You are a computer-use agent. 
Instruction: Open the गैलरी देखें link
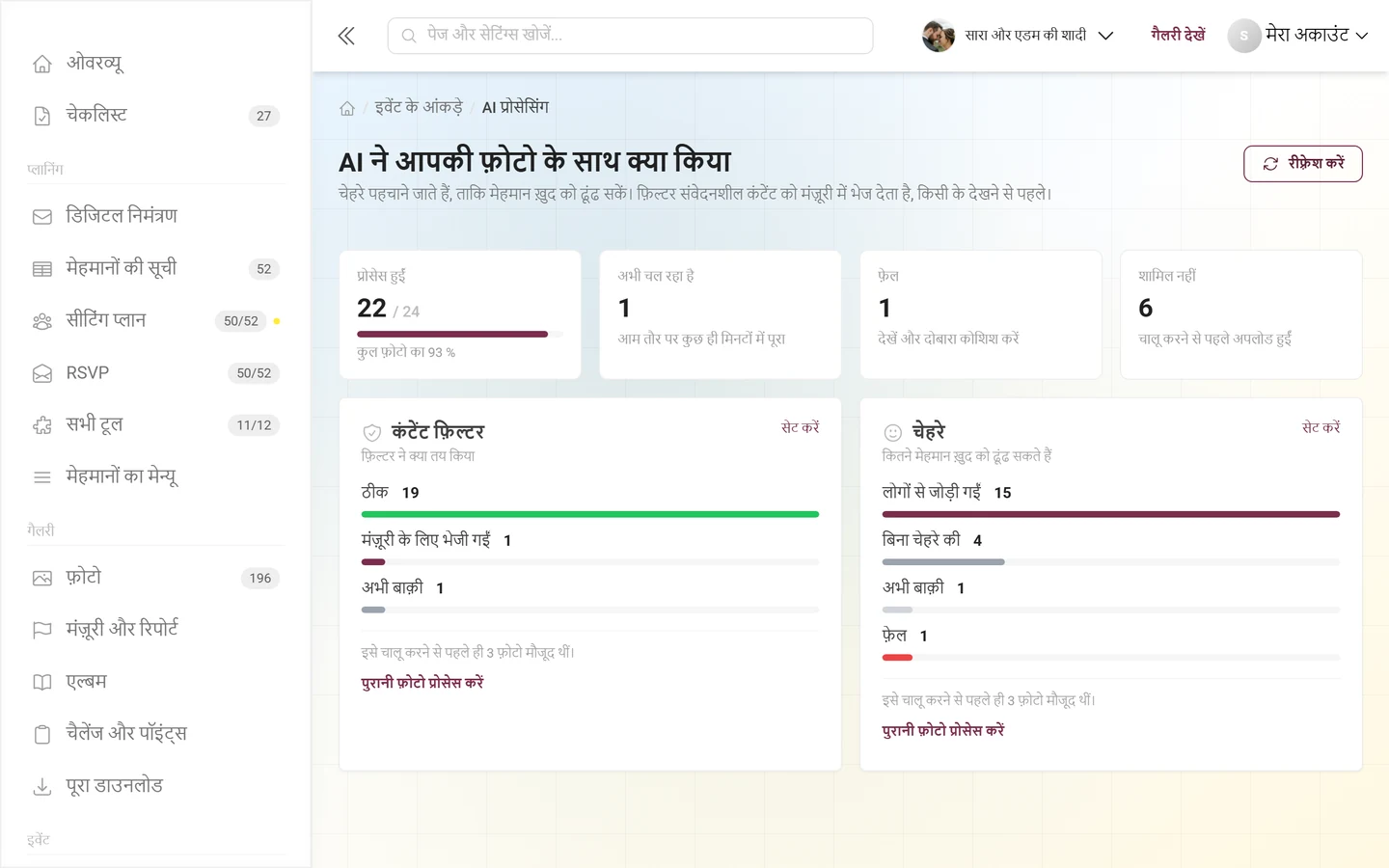(x=1178, y=35)
